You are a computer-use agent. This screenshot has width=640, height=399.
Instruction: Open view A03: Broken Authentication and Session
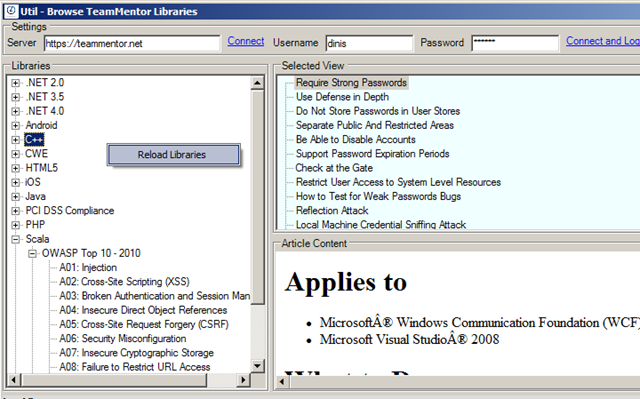[155, 296]
